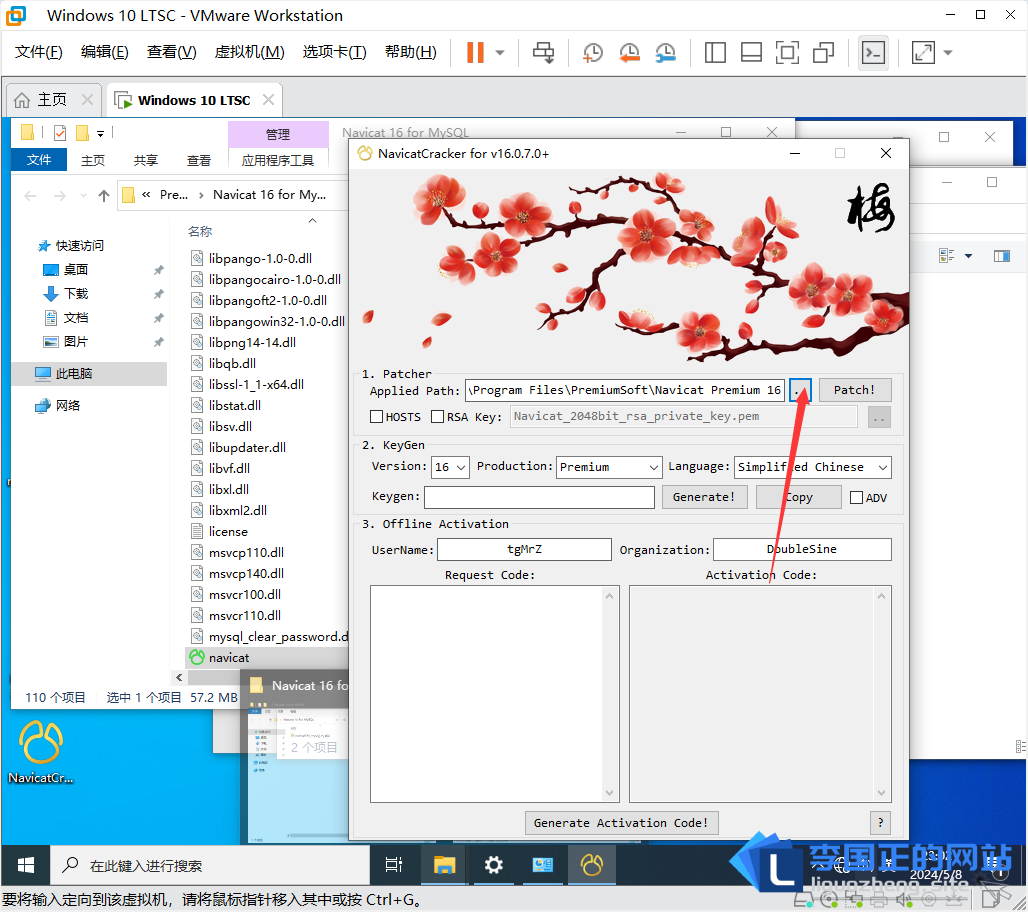Click the Keygen text field
The height and width of the screenshot is (912, 1028).
pyautogui.click(x=539, y=497)
